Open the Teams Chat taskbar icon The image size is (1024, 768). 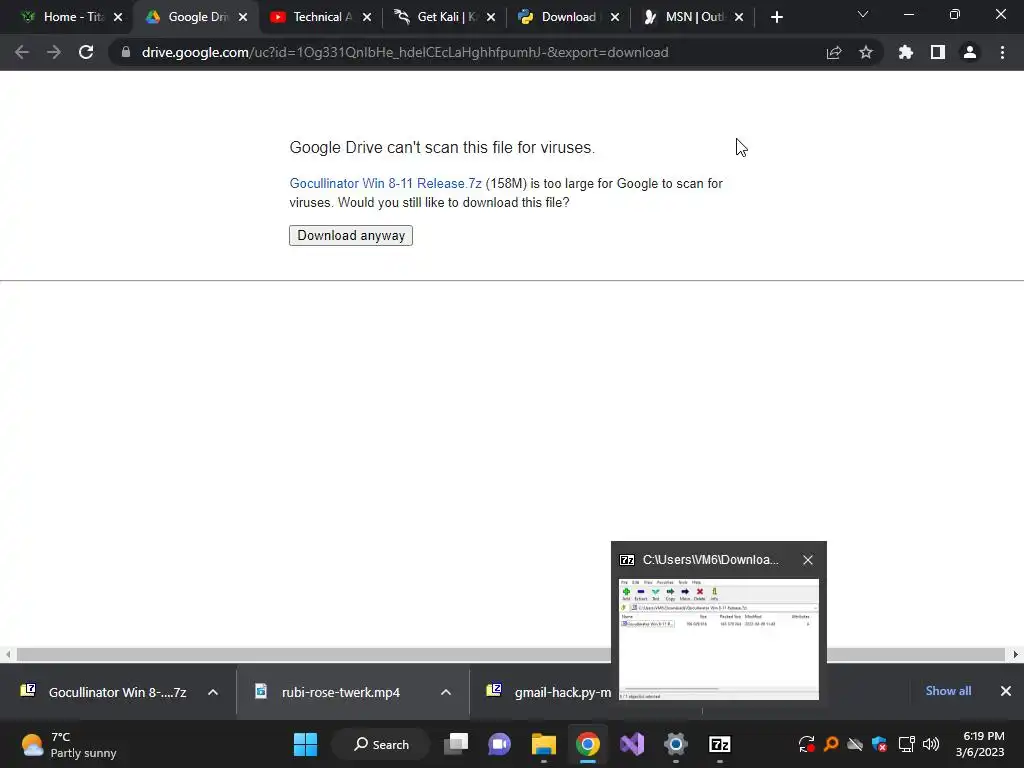coord(500,744)
